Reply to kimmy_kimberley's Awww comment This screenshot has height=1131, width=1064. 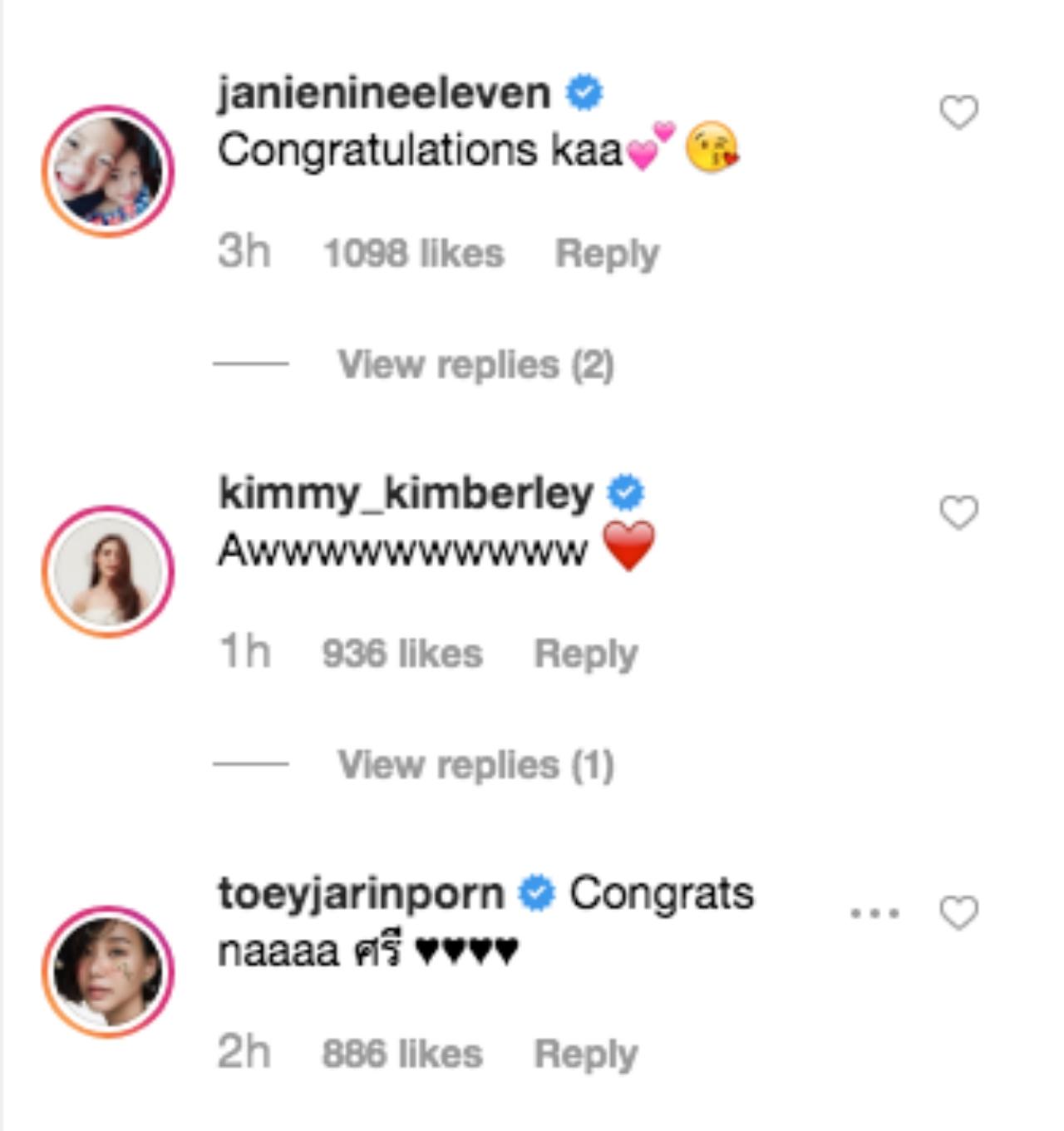pyautogui.click(x=586, y=654)
